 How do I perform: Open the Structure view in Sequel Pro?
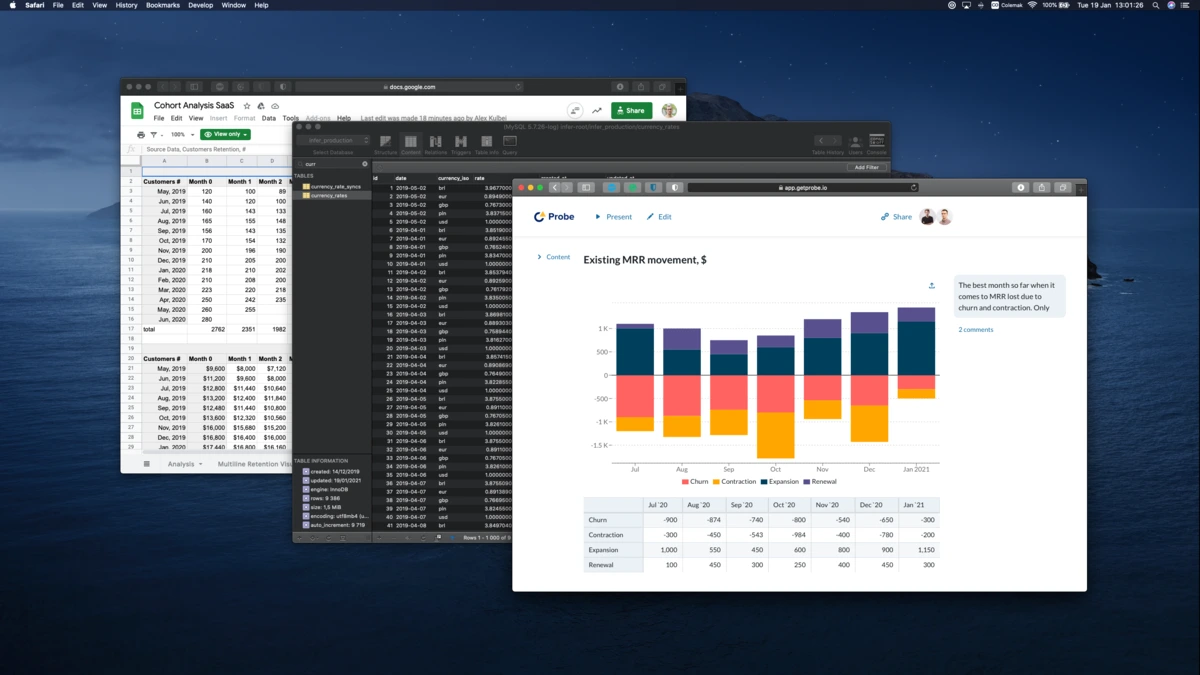coord(385,144)
